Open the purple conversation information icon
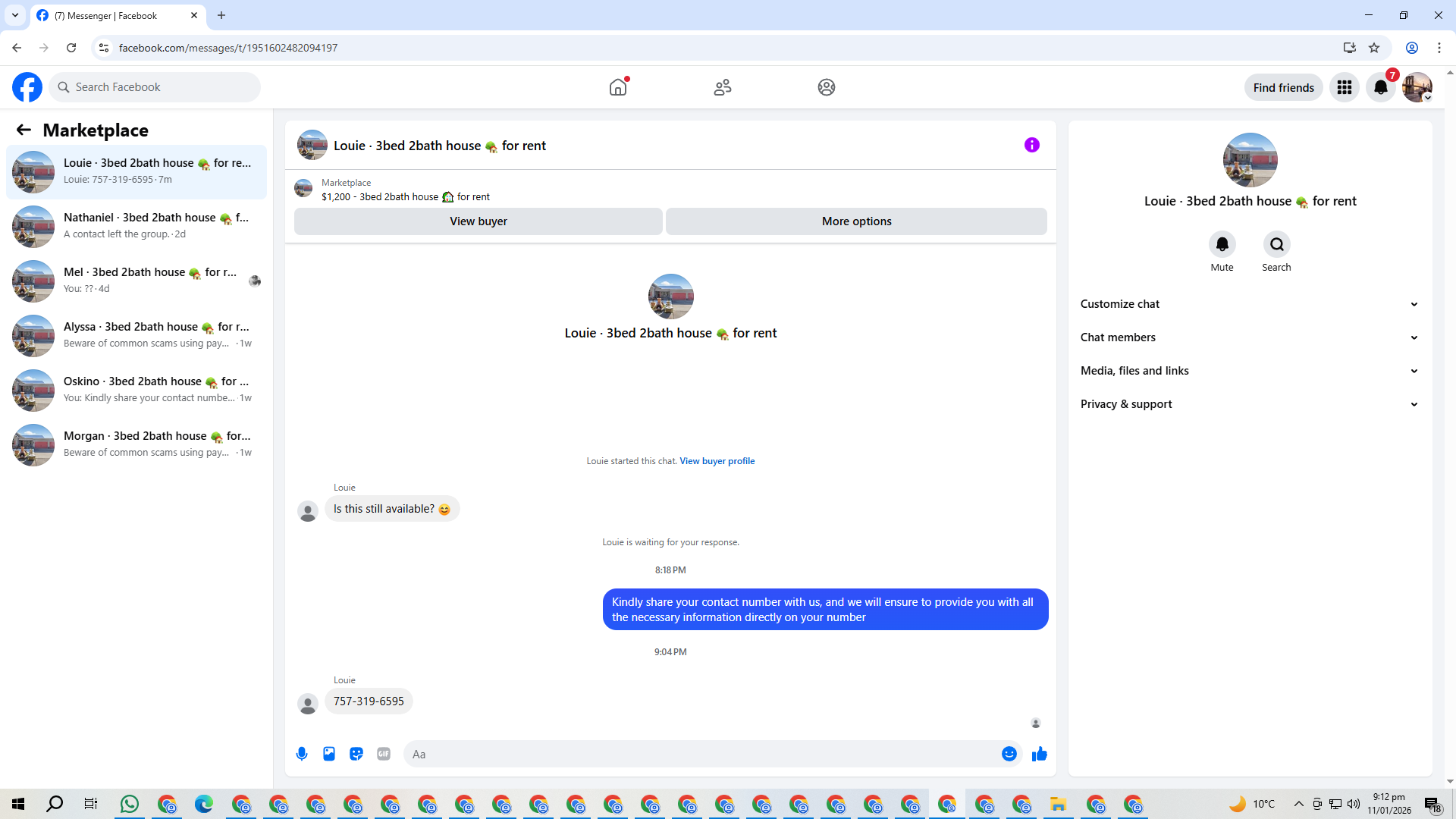The height and width of the screenshot is (819, 1456). tap(1032, 145)
